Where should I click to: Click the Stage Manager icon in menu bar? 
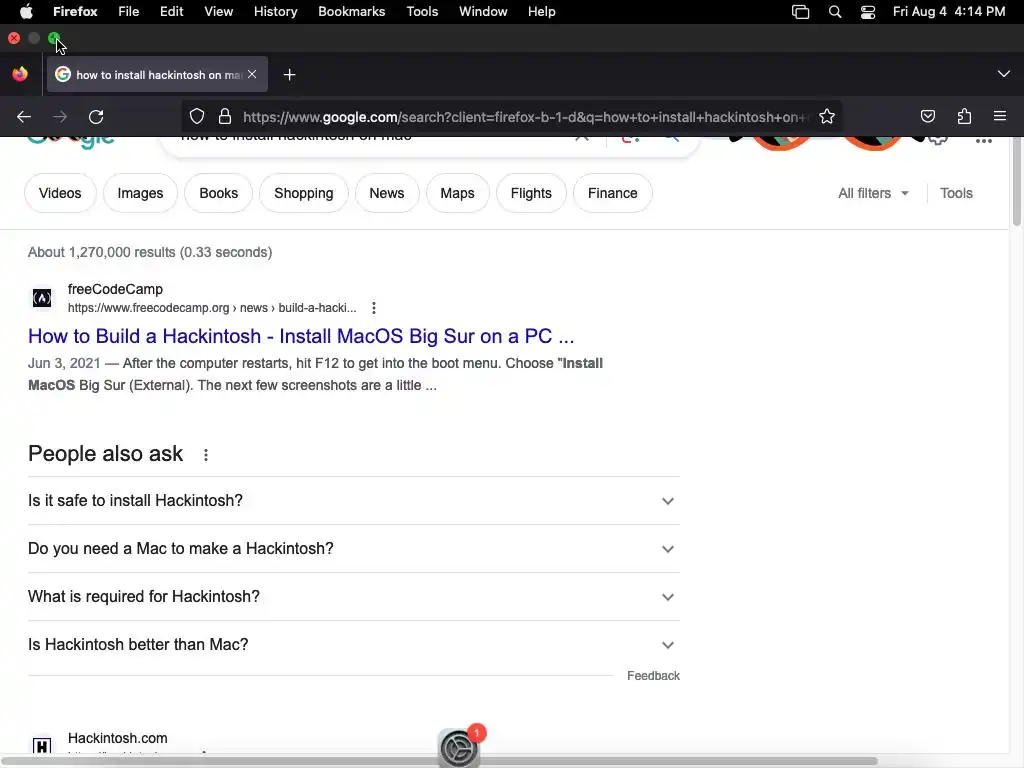point(800,12)
